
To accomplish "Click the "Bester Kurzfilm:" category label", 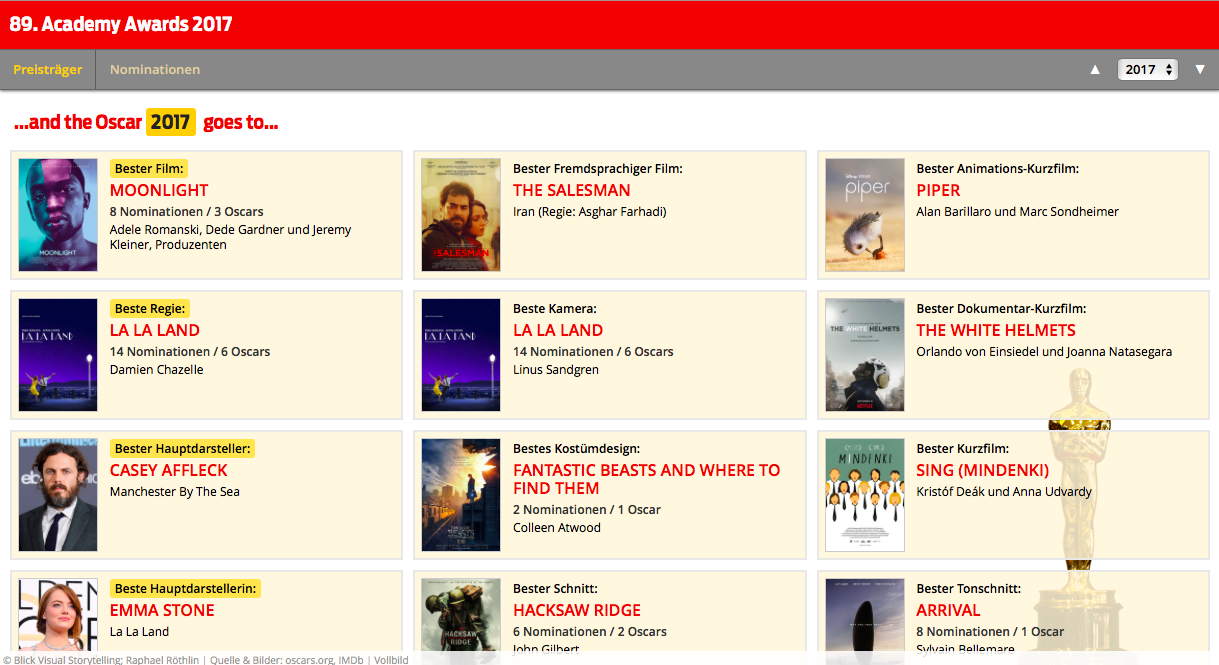I will pyautogui.click(x=963, y=449).
